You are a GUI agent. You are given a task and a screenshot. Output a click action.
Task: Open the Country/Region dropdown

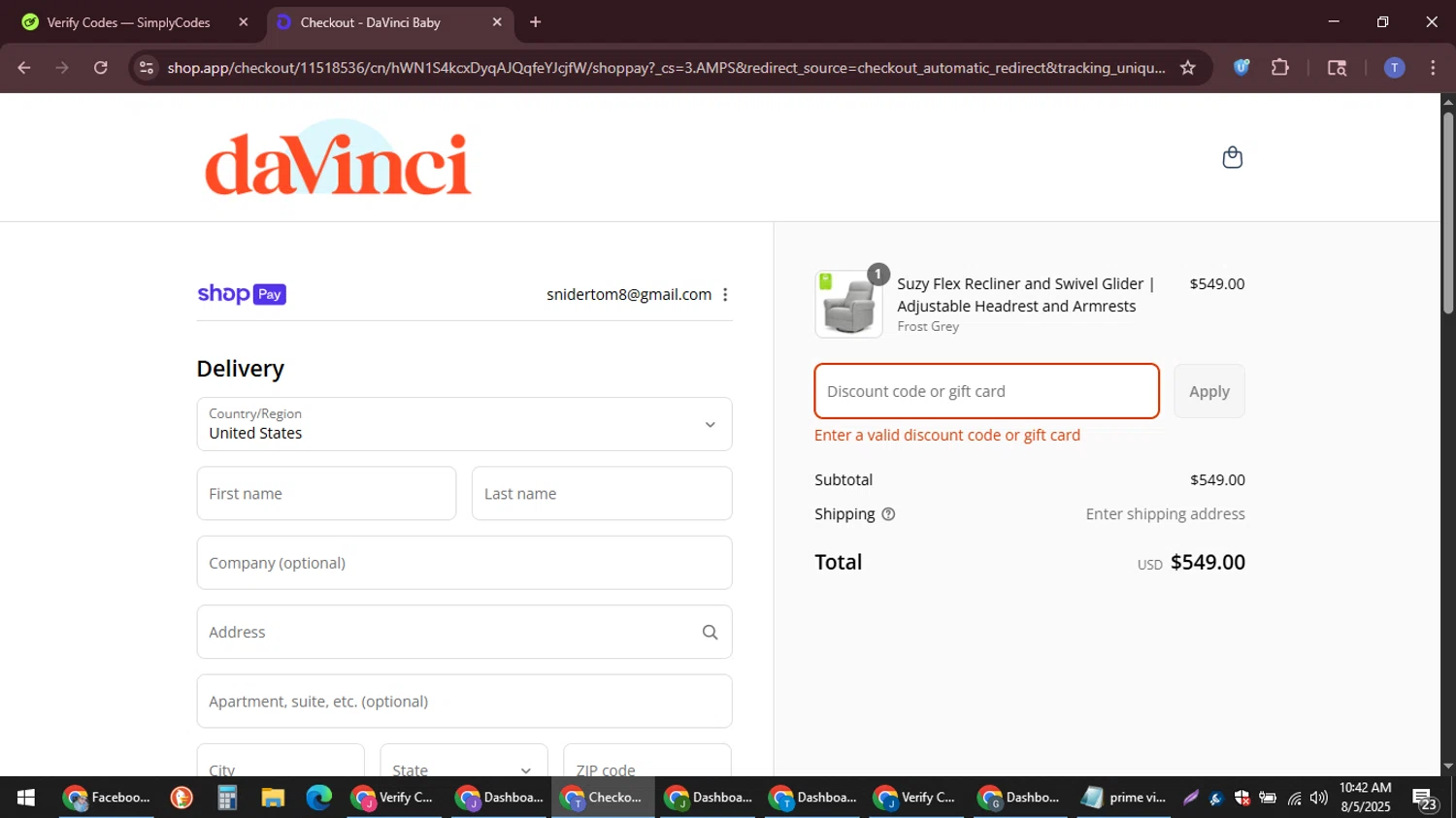tap(464, 424)
